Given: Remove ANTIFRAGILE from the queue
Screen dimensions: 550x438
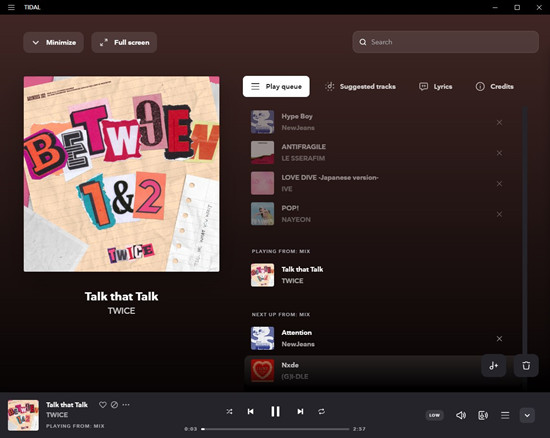Looking at the screenshot, I should point(499,153).
